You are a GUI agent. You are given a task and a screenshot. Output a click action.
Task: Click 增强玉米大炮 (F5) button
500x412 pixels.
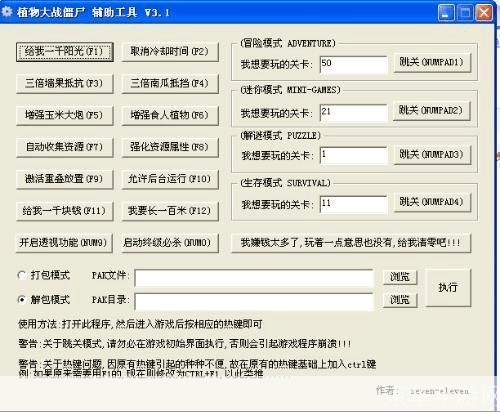tap(65, 115)
